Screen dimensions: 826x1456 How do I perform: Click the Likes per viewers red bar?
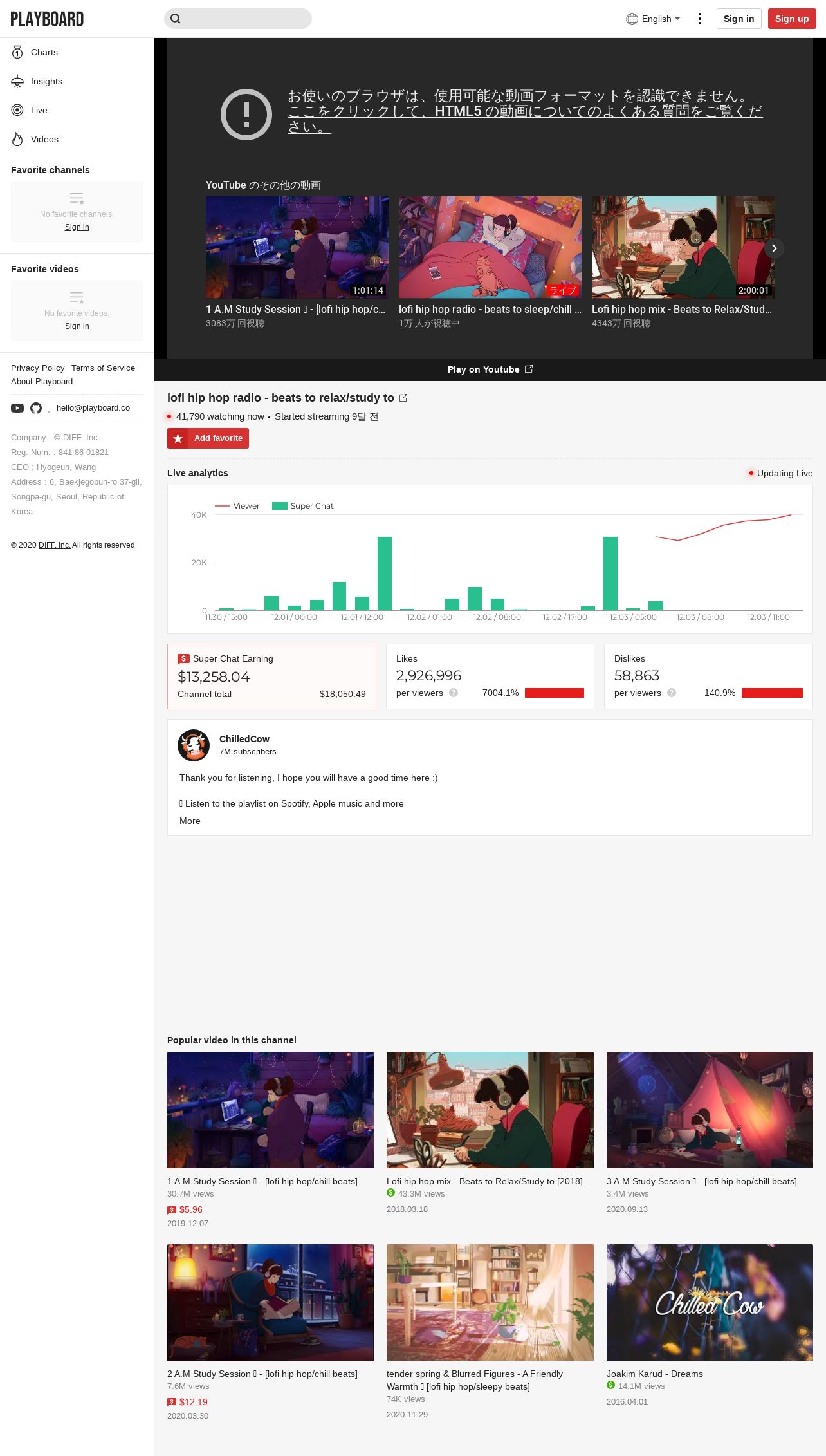tap(555, 693)
